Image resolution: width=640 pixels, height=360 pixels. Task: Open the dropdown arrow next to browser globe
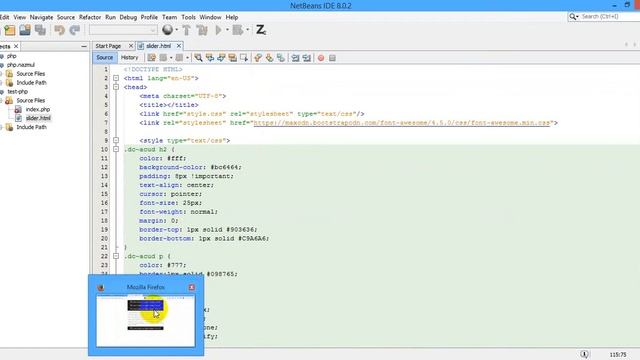176,29
